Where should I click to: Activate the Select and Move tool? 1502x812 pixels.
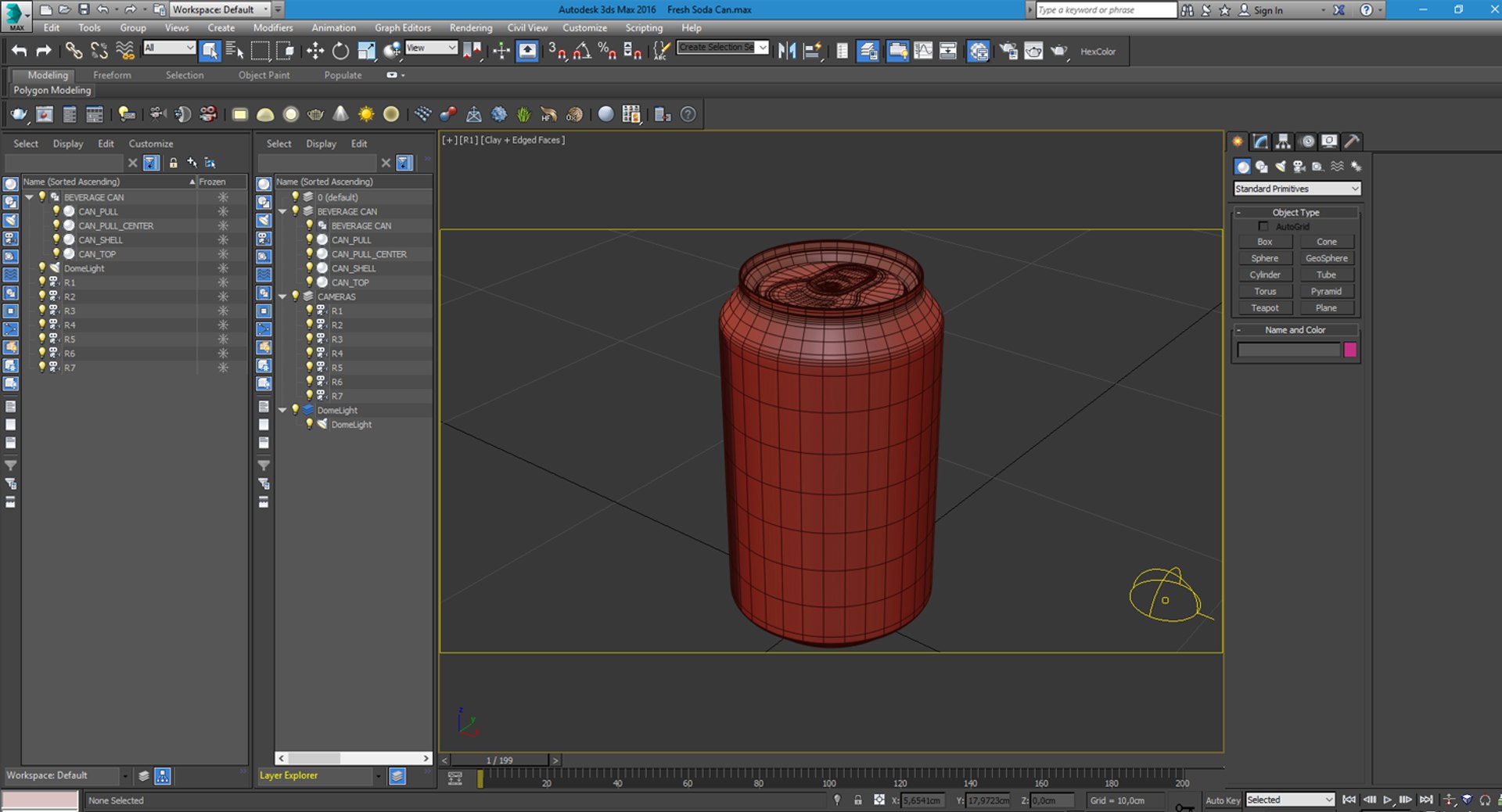[x=314, y=52]
